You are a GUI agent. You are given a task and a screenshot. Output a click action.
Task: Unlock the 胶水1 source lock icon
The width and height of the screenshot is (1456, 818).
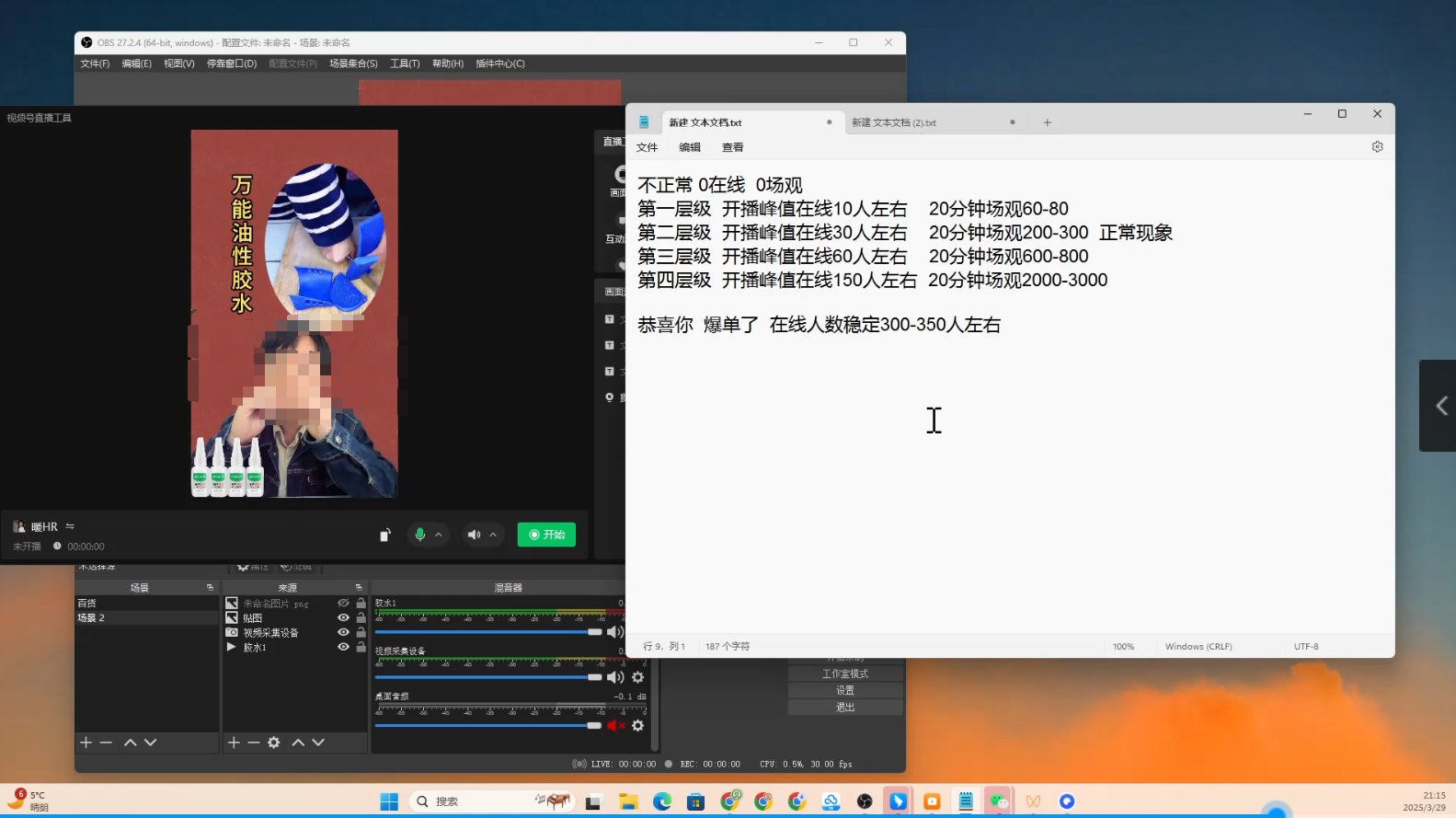pos(361,648)
